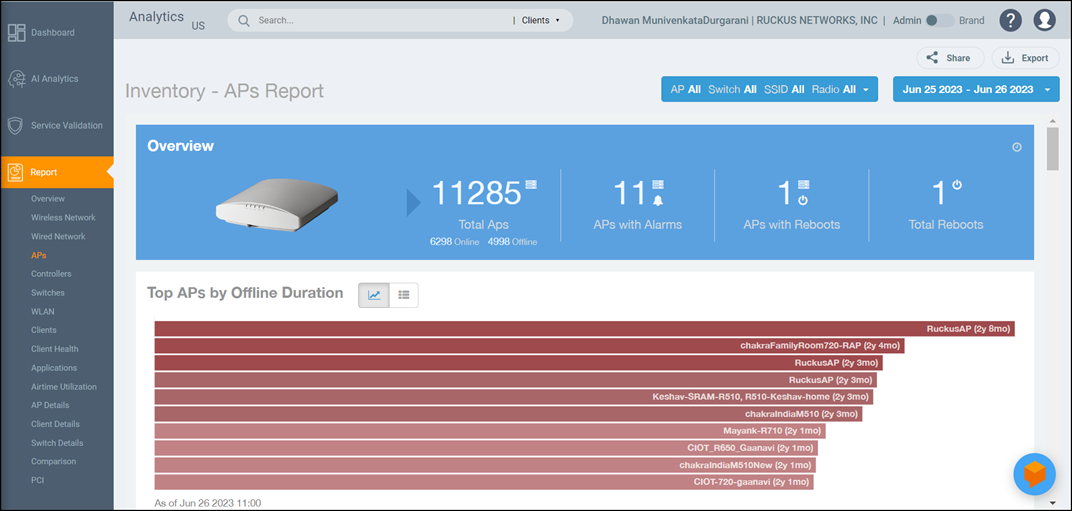
Task: Click the Keshav-SRAM-R510 bar
Action: (x=513, y=397)
